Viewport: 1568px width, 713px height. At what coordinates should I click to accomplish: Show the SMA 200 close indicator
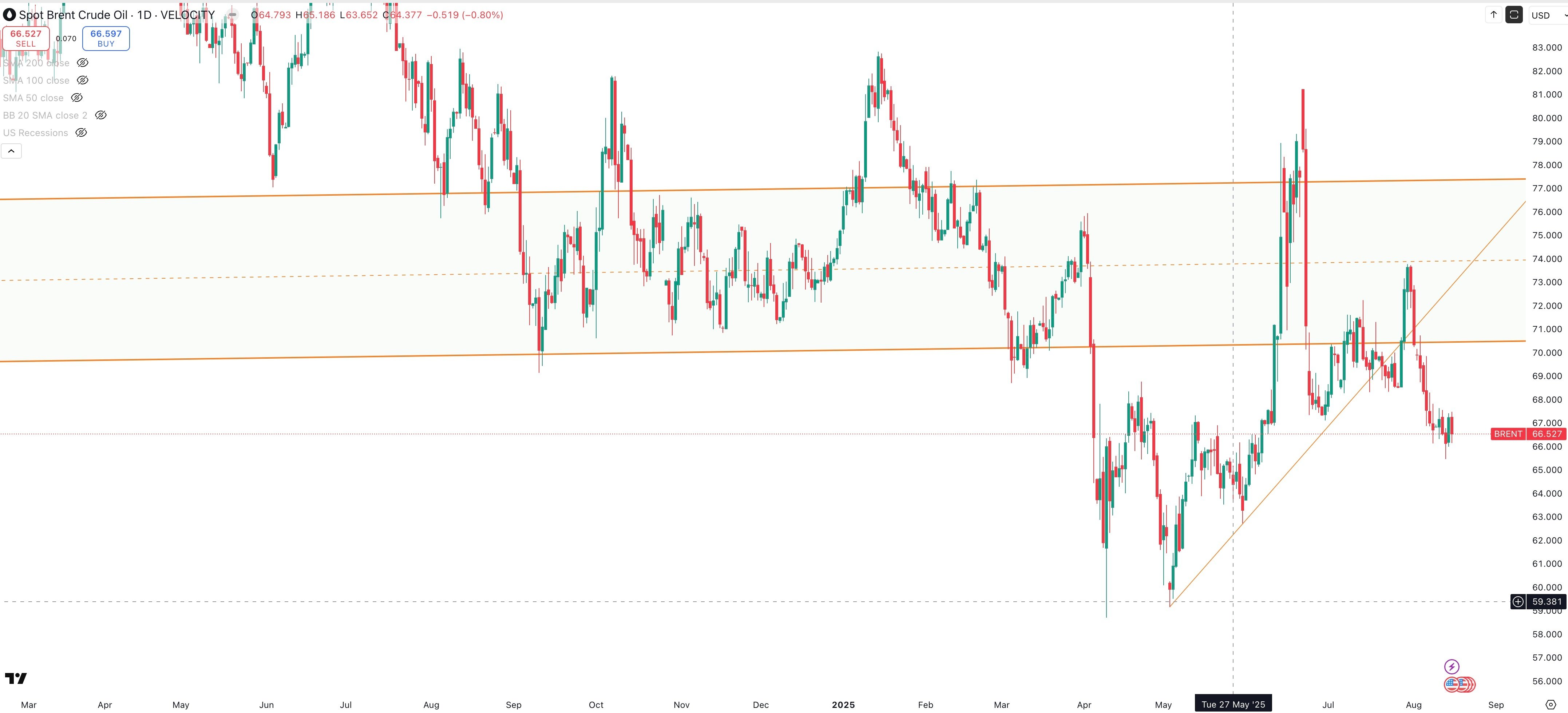coord(83,63)
